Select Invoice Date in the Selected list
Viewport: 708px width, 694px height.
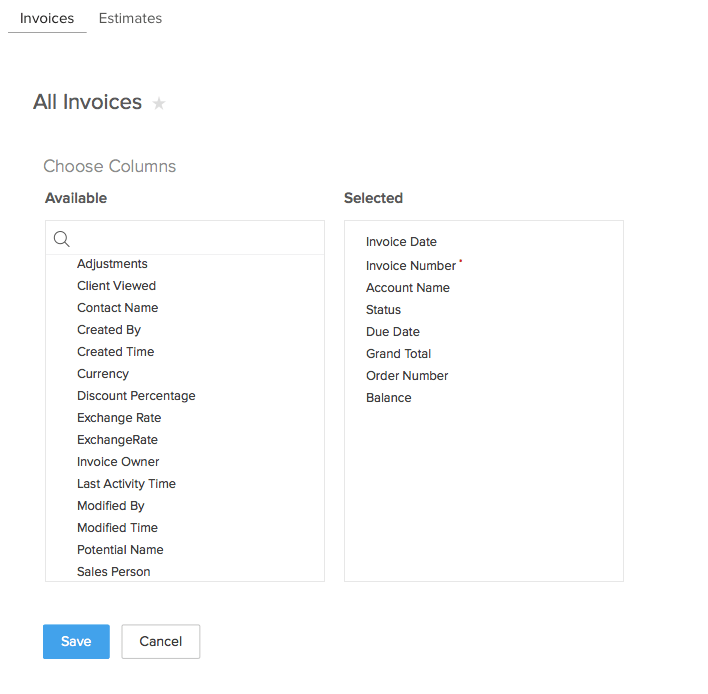point(401,242)
